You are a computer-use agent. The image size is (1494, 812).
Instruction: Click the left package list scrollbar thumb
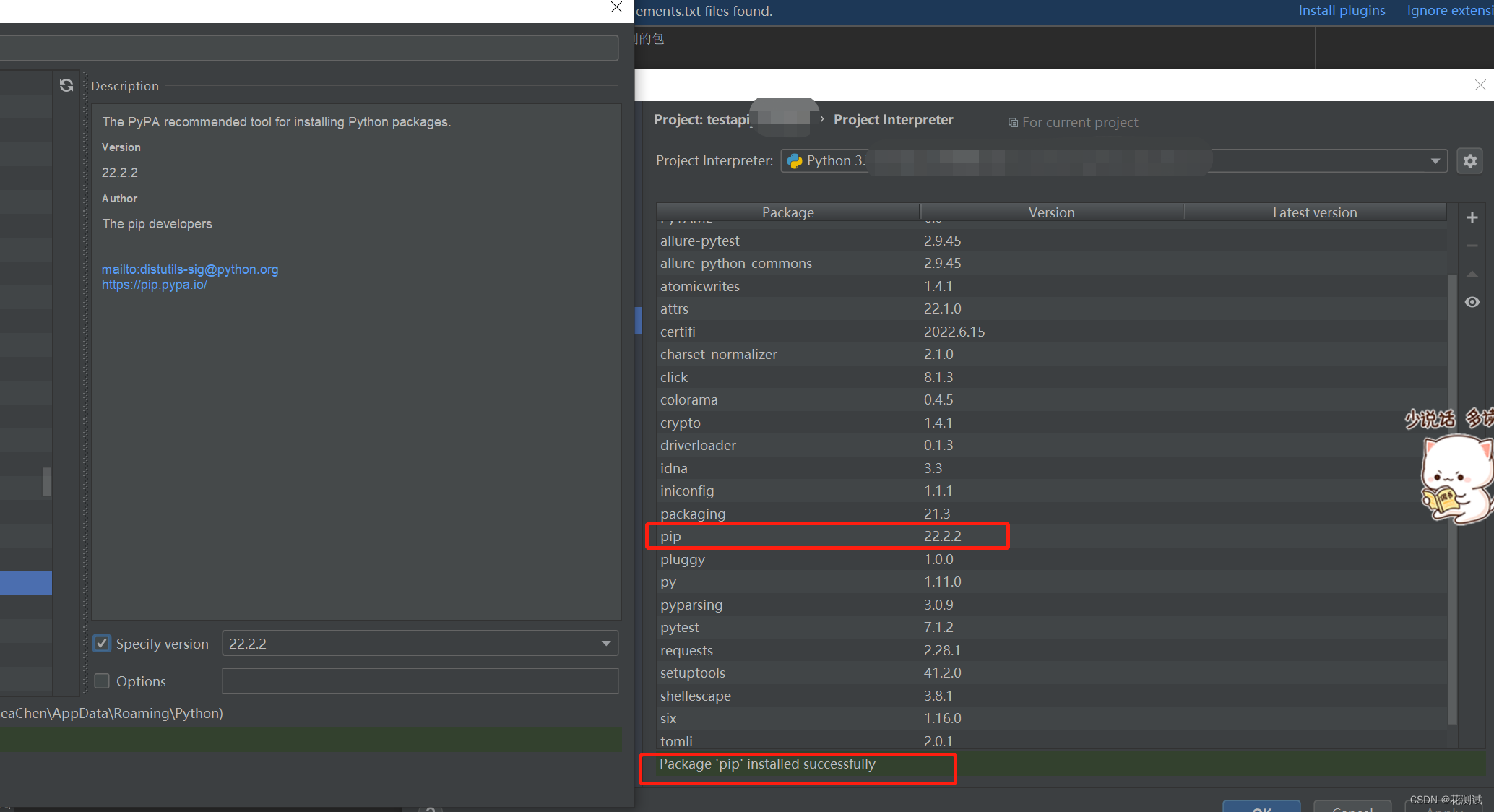[x=47, y=481]
